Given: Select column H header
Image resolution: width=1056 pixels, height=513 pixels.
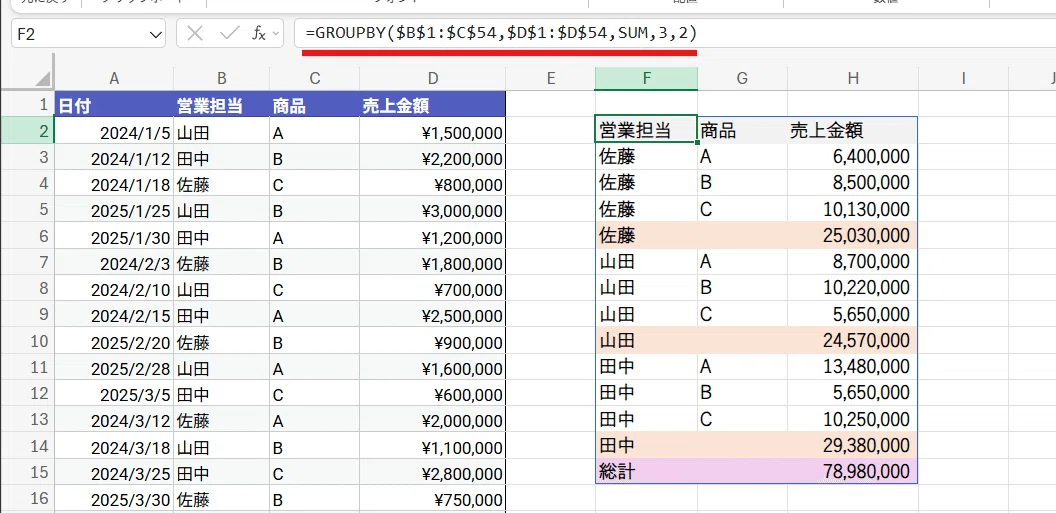Looking at the screenshot, I should point(853,79).
